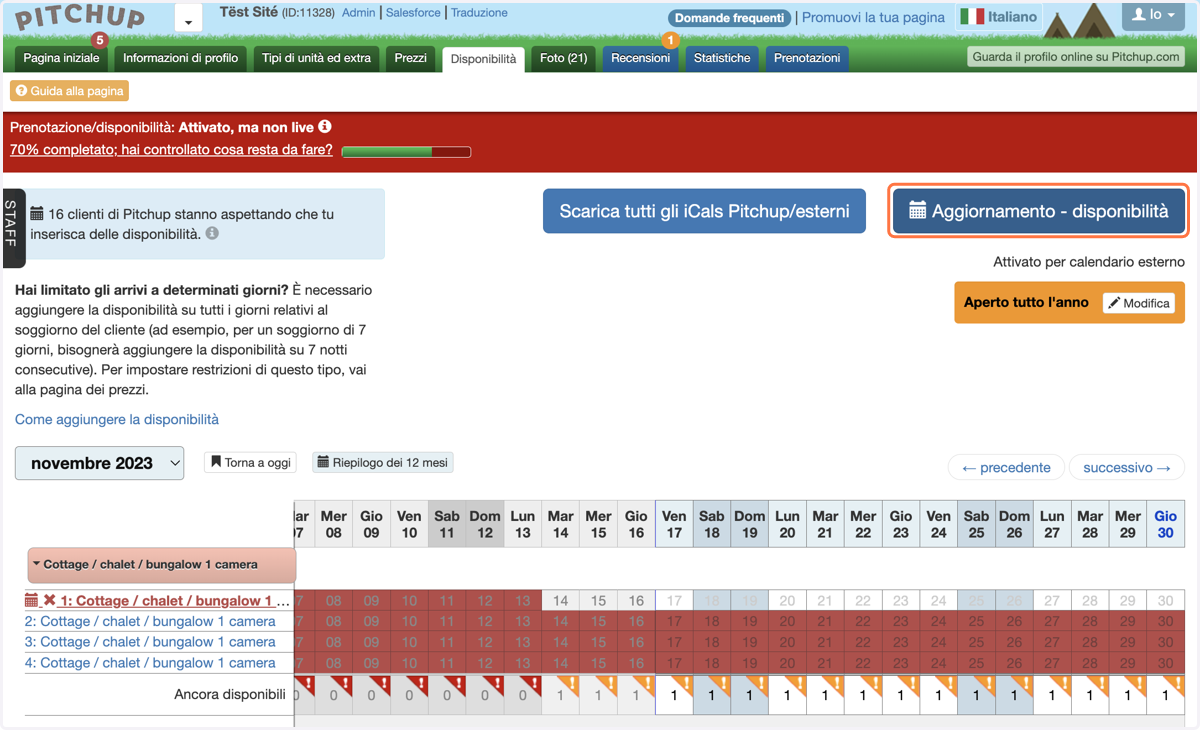Viewport: 1200px width, 730px height.
Task: Open unit 3: Cottage / chalet / bungalow link
Action: point(150,642)
